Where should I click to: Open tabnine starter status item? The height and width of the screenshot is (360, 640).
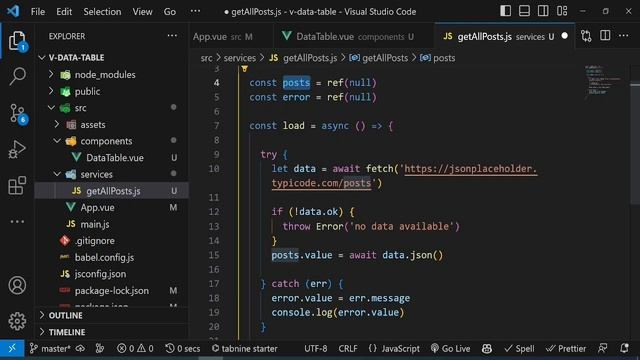pos(244,349)
